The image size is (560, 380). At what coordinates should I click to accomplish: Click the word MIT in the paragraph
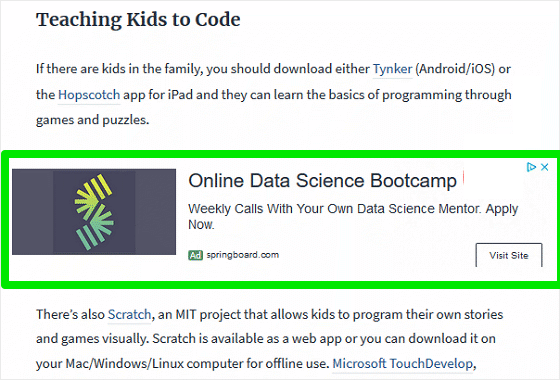[x=186, y=314]
